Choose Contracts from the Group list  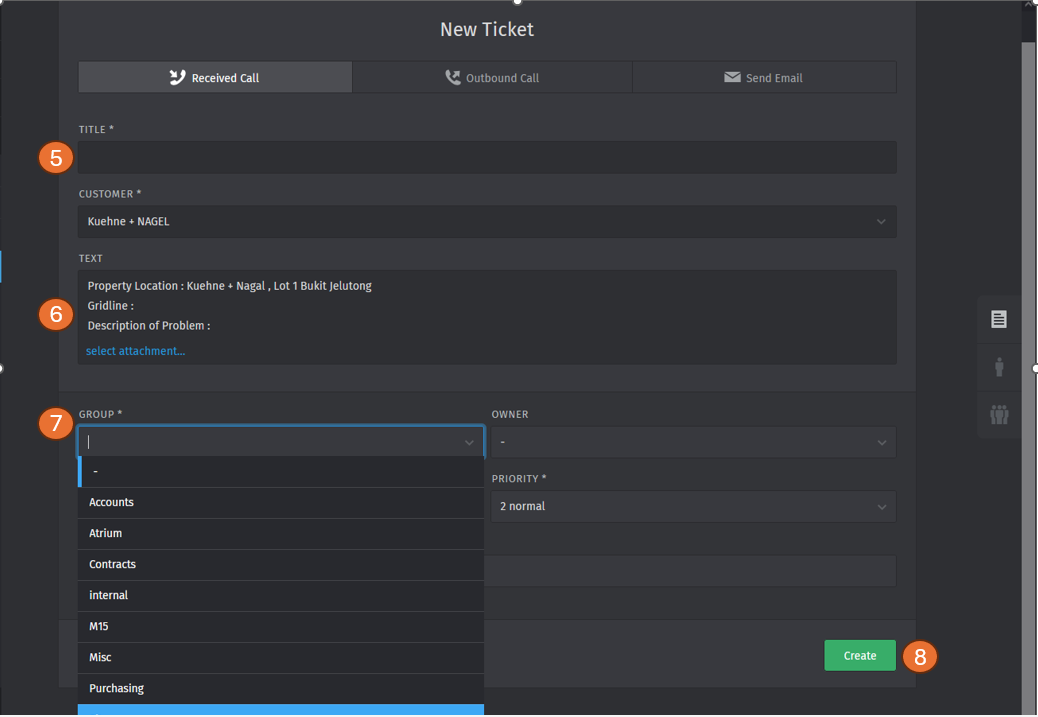(x=280, y=565)
